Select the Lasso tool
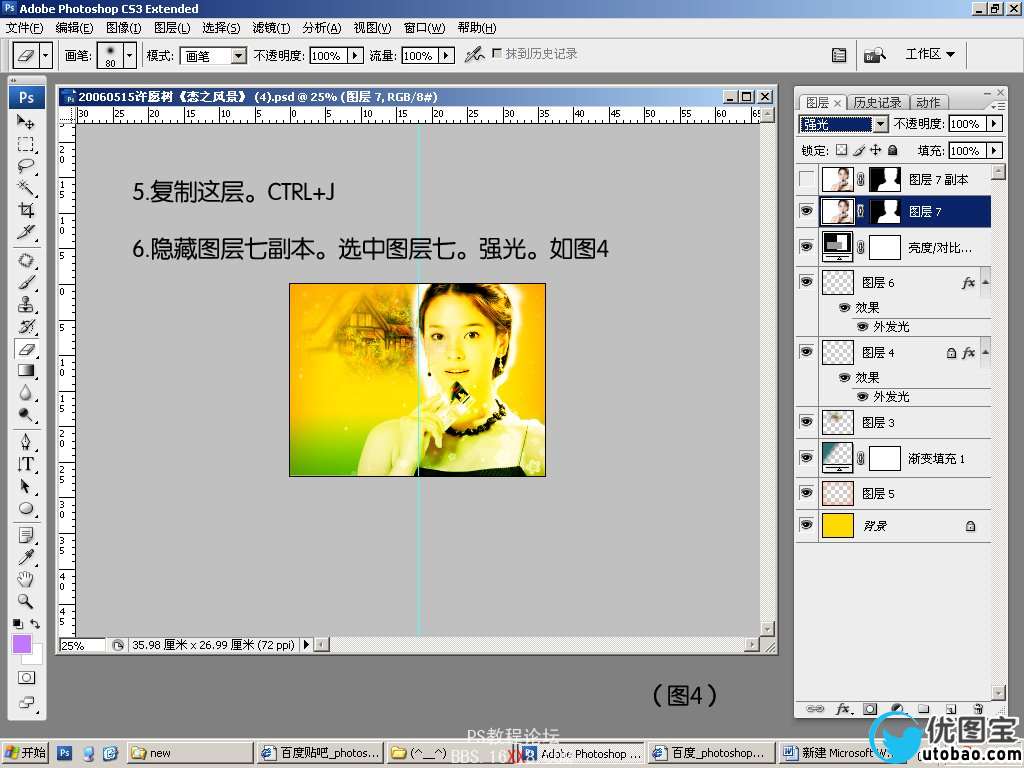 (25, 165)
